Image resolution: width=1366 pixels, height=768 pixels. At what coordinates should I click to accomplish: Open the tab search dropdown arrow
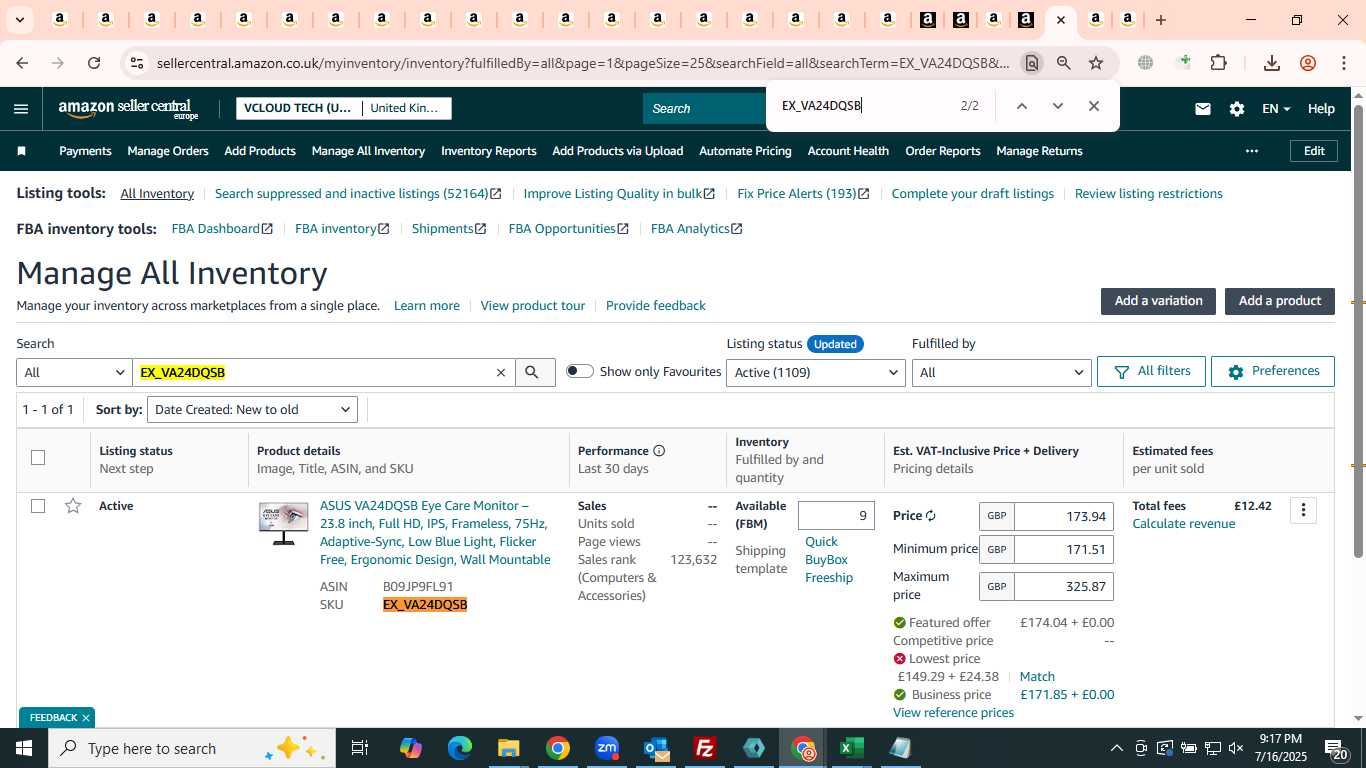19,20
